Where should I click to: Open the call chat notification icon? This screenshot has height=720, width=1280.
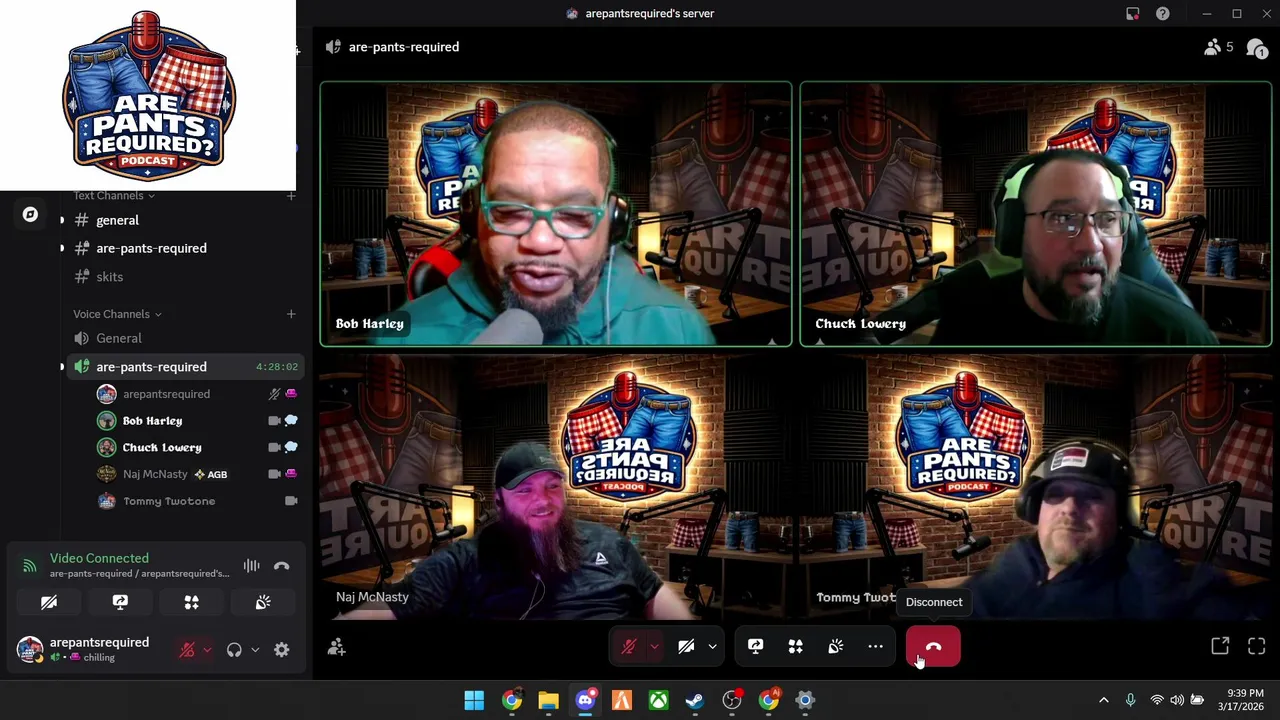coord(1257,47)
